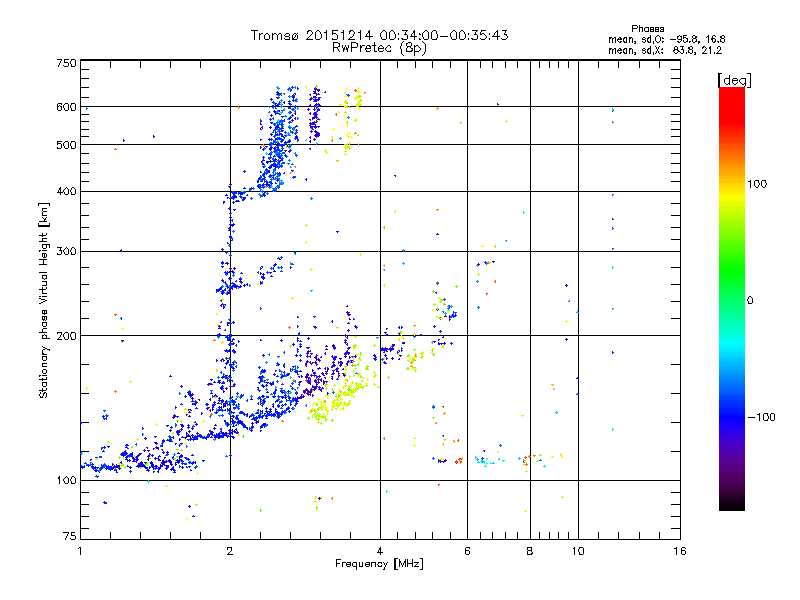
Task: Click the 500 height tick label
Action: tap(66, 145)
